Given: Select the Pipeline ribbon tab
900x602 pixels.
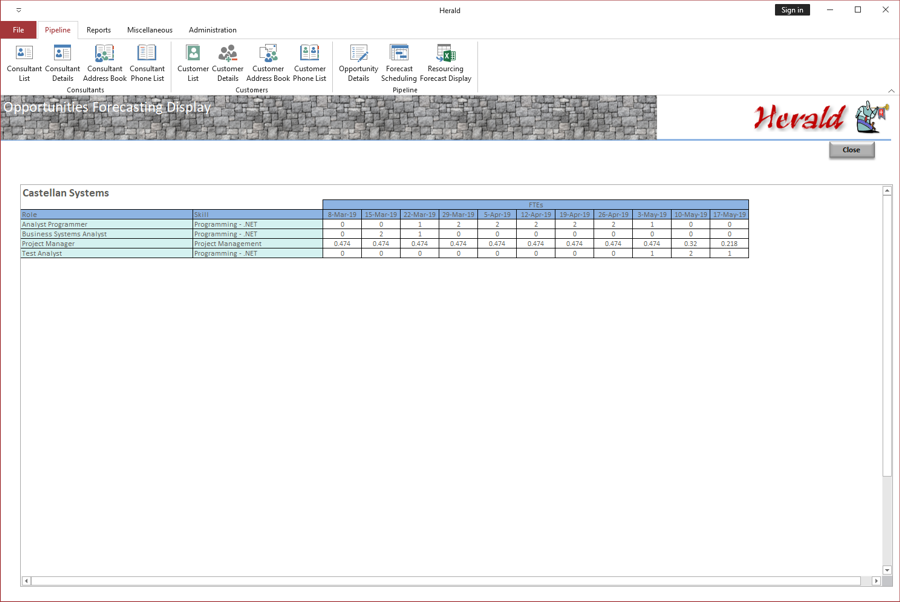Looking at the screenshot, I should coord(57,30).
